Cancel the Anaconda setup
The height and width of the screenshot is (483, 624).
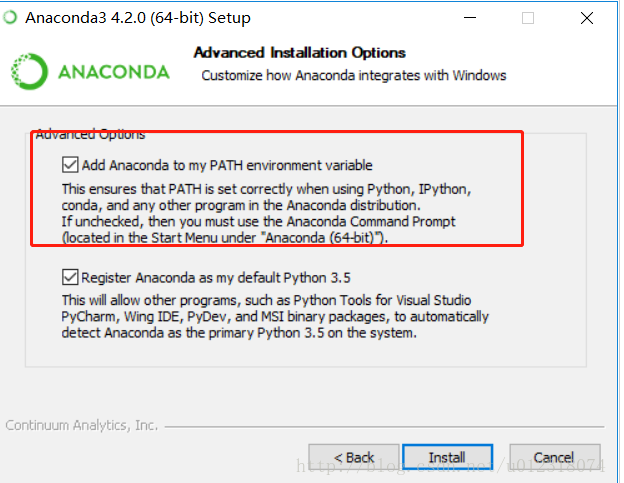[x=555, y=457]
